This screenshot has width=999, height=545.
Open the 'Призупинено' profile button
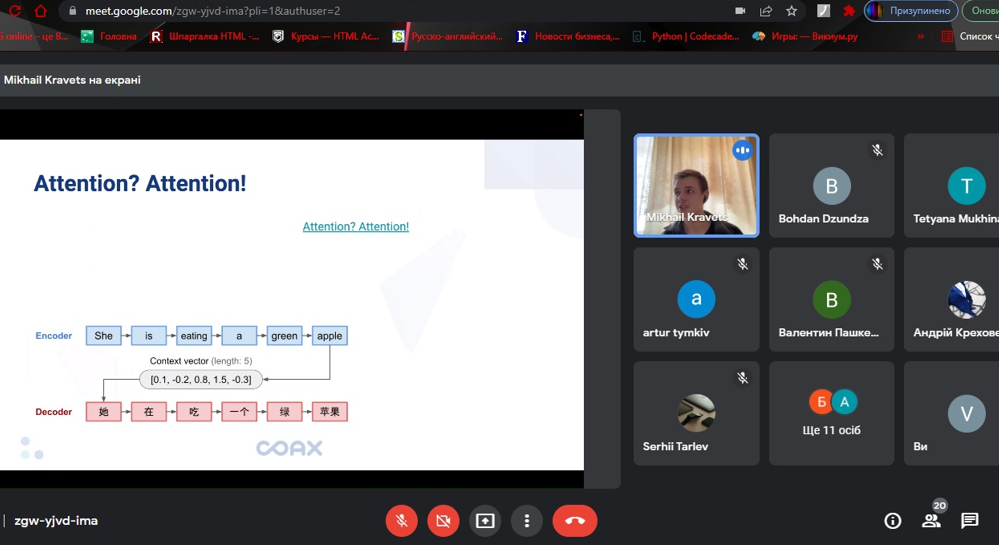point(911,11)
